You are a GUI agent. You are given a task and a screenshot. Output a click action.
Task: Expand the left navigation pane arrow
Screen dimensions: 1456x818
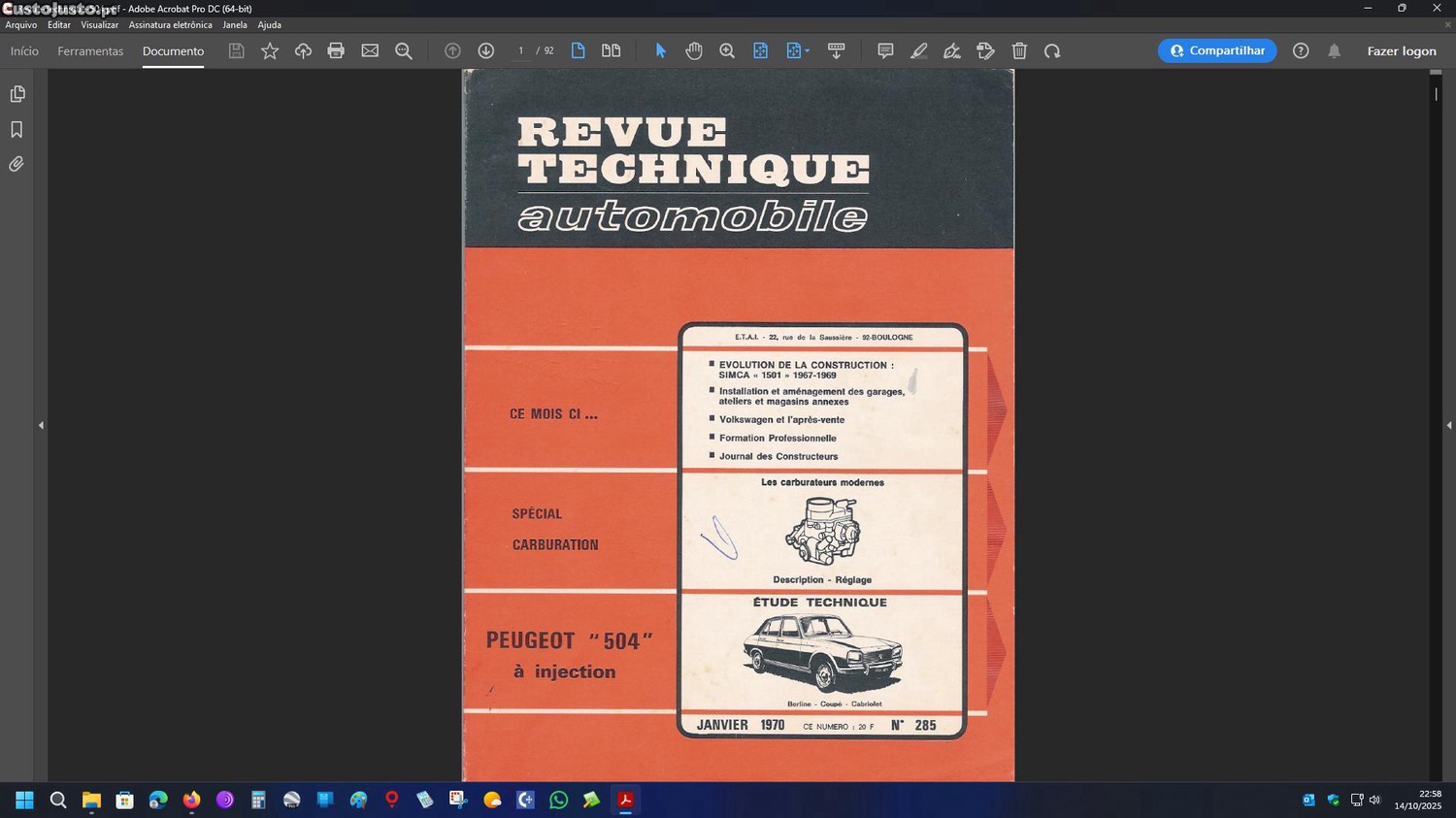[41, 425]
